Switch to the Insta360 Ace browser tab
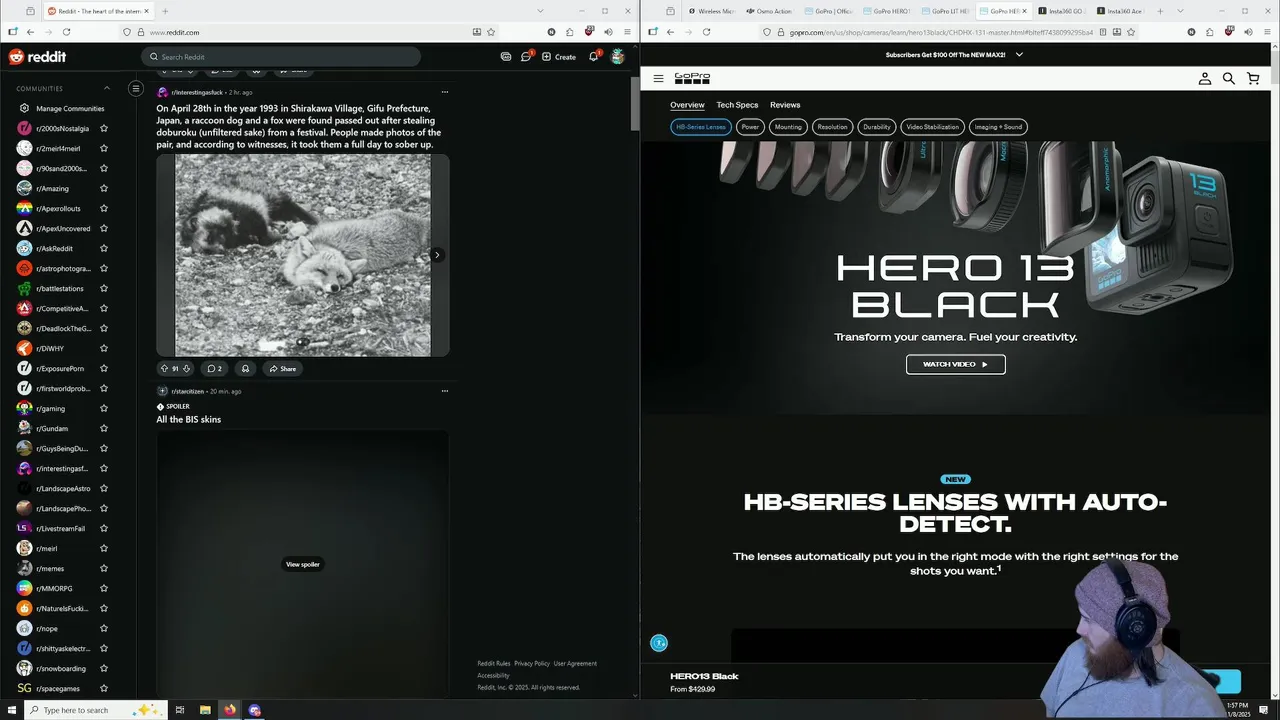1280x720 pixels. (1119, 11)
